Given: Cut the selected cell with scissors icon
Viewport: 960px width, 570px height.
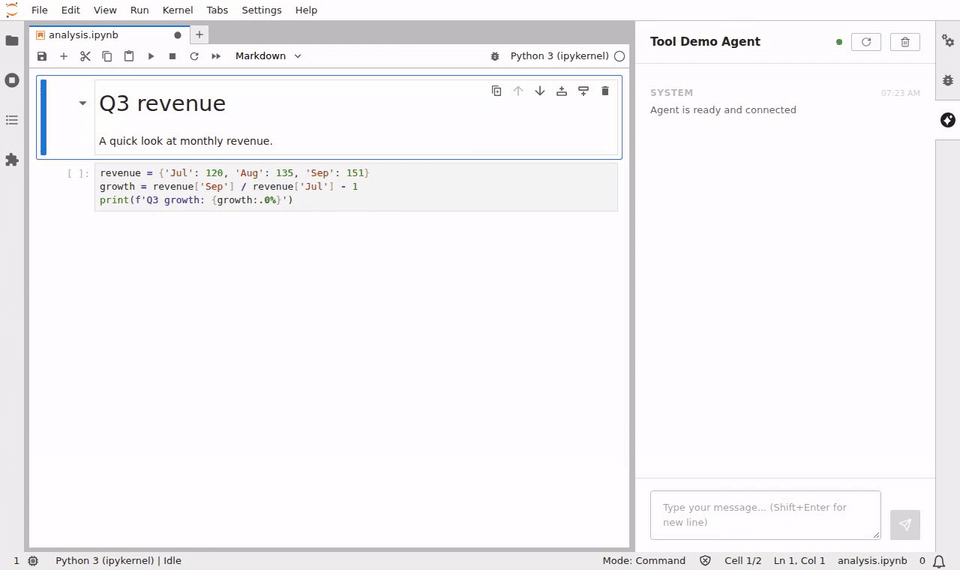Looking at the screenshot, I should point(85,56).
